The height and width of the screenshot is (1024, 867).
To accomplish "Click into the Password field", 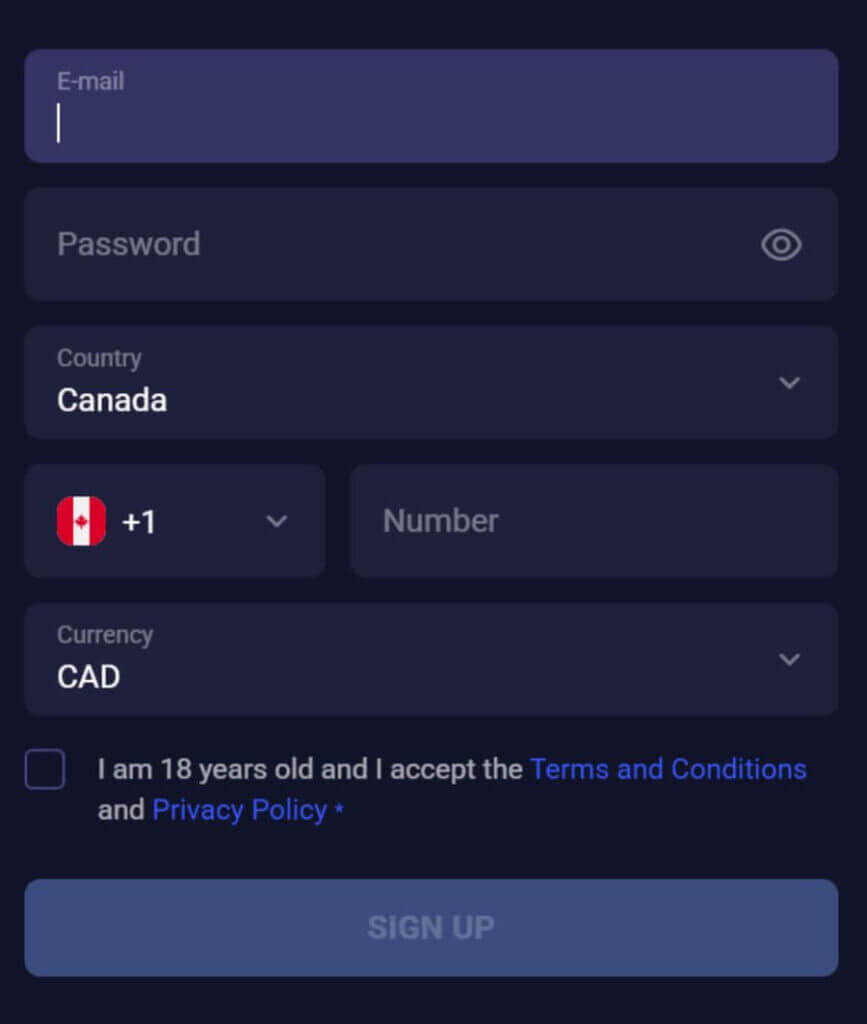I will (x=400, y=244).
